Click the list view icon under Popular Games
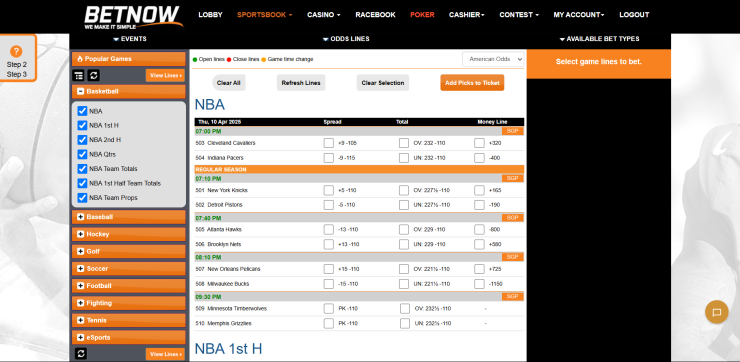 pos(79,76)
